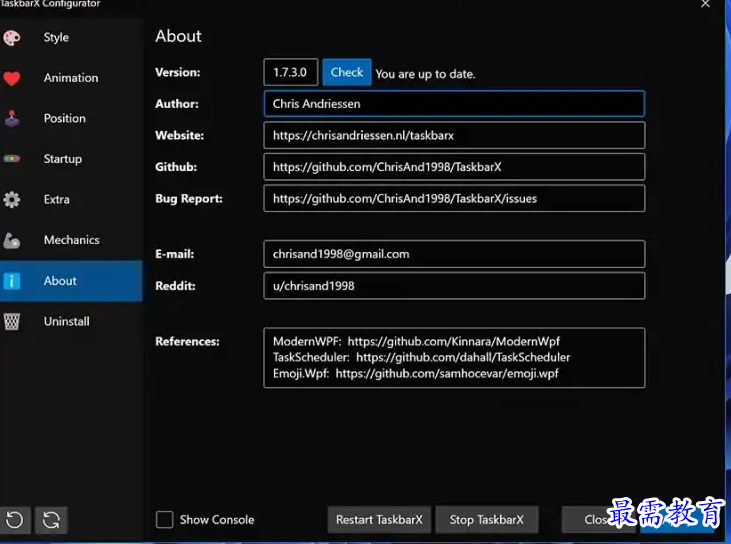Image resolution: width=731 pixels, height=544 pixels.
Task: Click the Emoji.Wpf reference line
Action: [415, 373]
